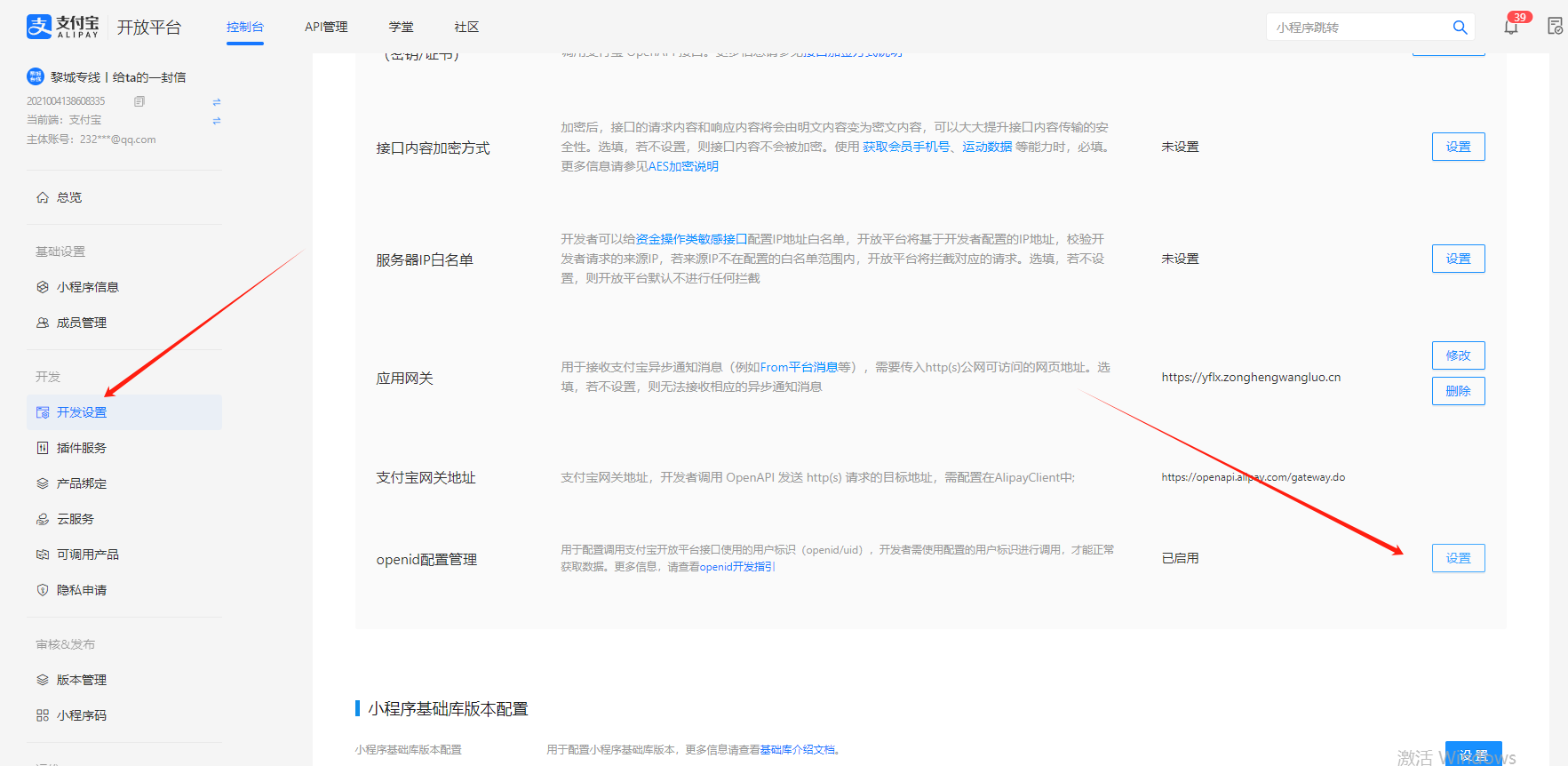Open the 运动数据 link
The width and height of the screenshot is (1568, 766).
click(987, 147)
